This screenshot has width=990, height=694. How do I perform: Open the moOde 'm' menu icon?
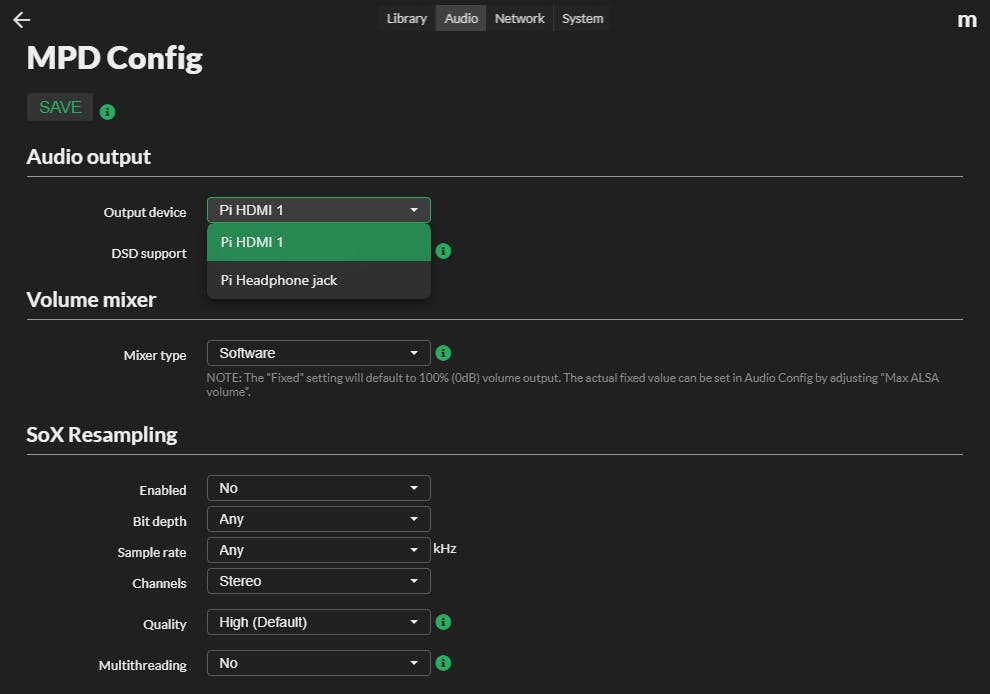click(x=966, y=20)
